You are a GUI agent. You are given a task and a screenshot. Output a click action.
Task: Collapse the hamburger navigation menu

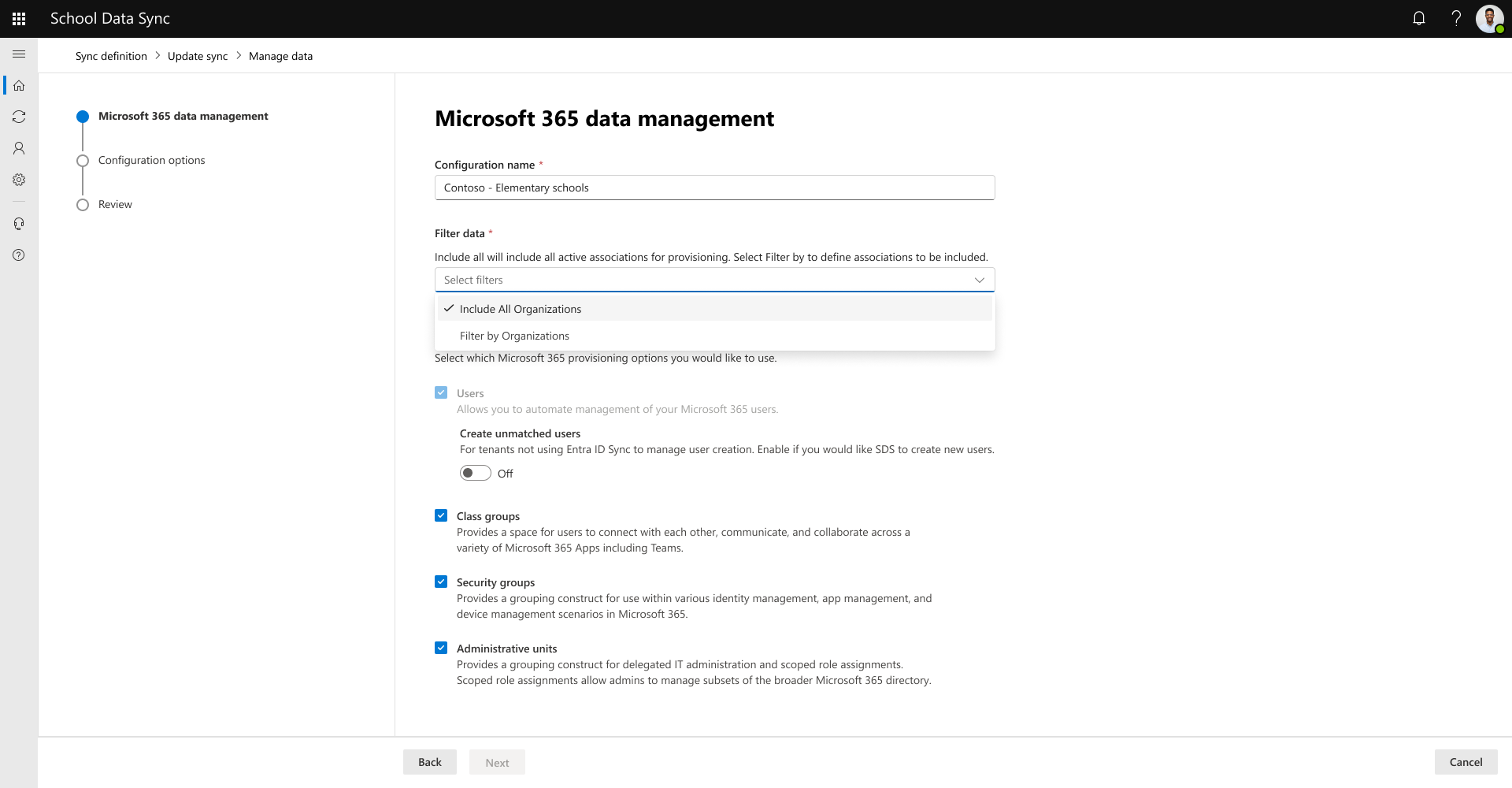19,54
